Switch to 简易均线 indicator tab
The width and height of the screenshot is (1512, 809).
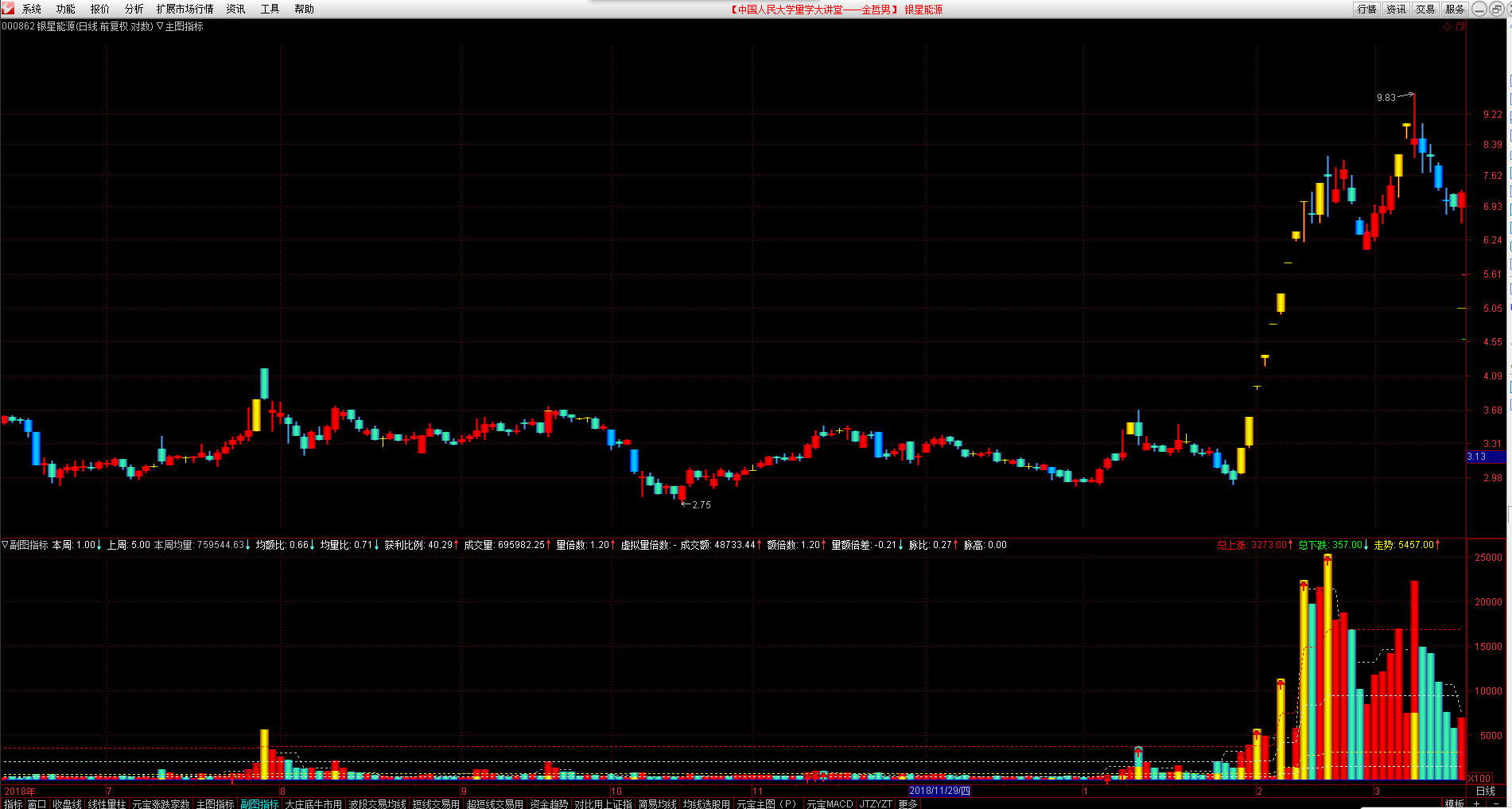[658, 803]
